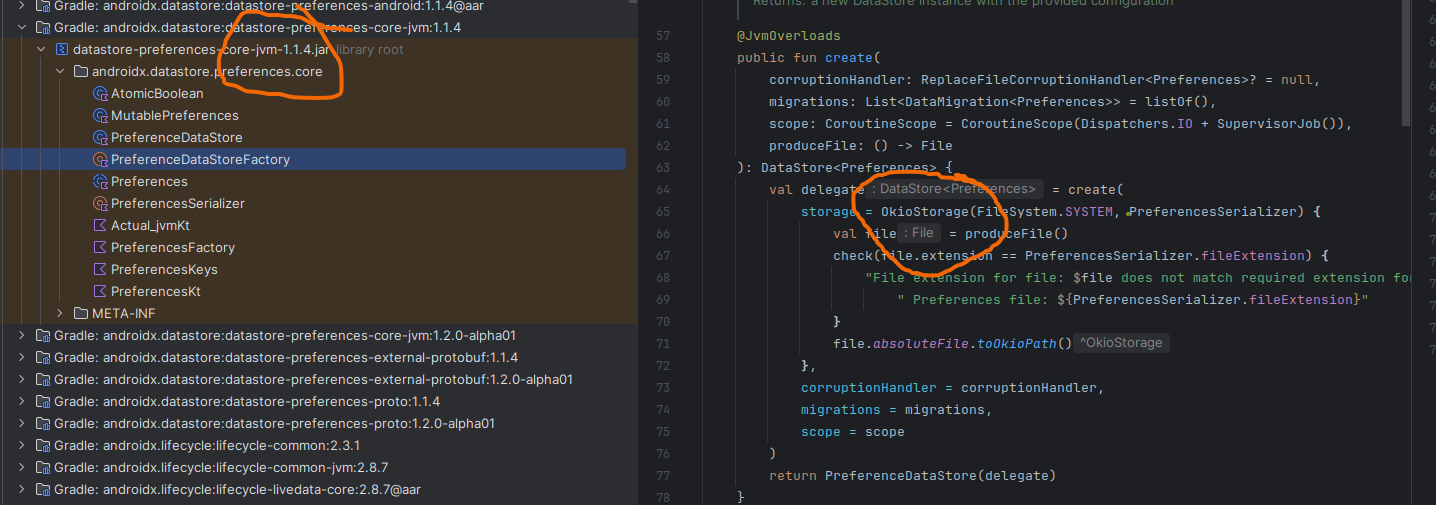Open PreferencesFactory file from the tree
This screenshot has height=505, width=1436.
pyautogui.click(x=172, y=248)
